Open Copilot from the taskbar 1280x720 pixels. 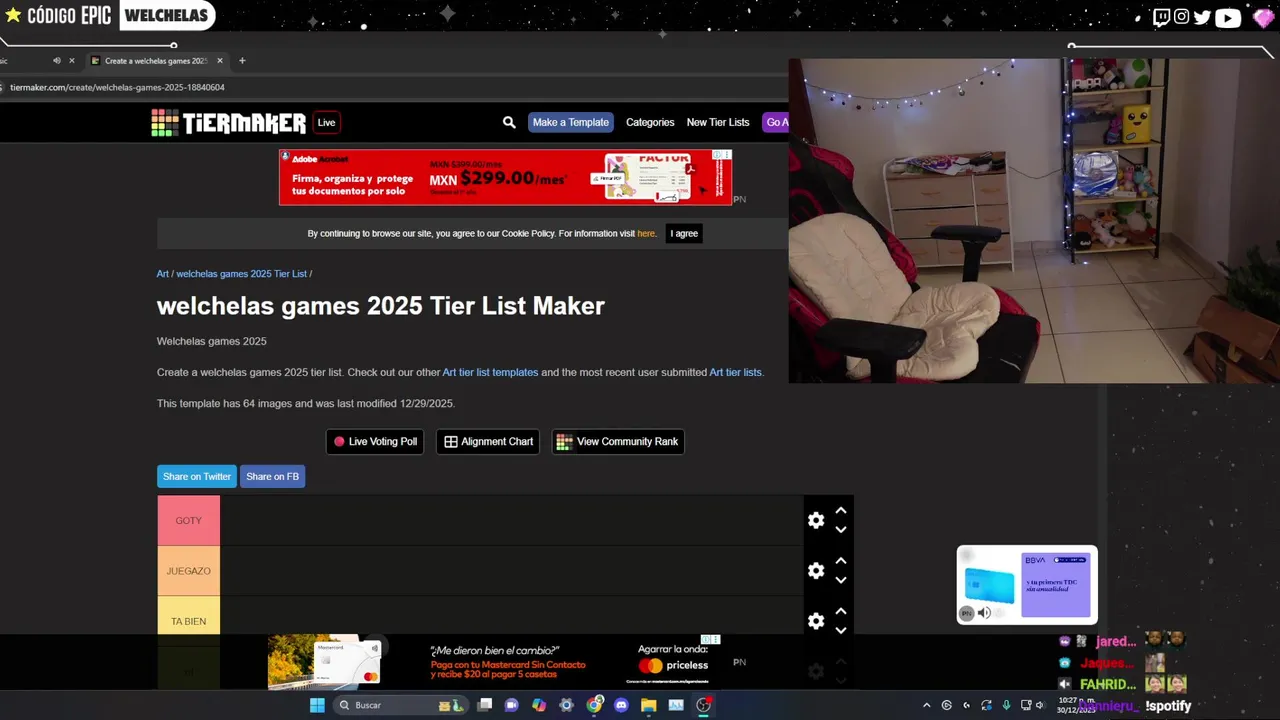pyautogui.click(x=539, y=705)
